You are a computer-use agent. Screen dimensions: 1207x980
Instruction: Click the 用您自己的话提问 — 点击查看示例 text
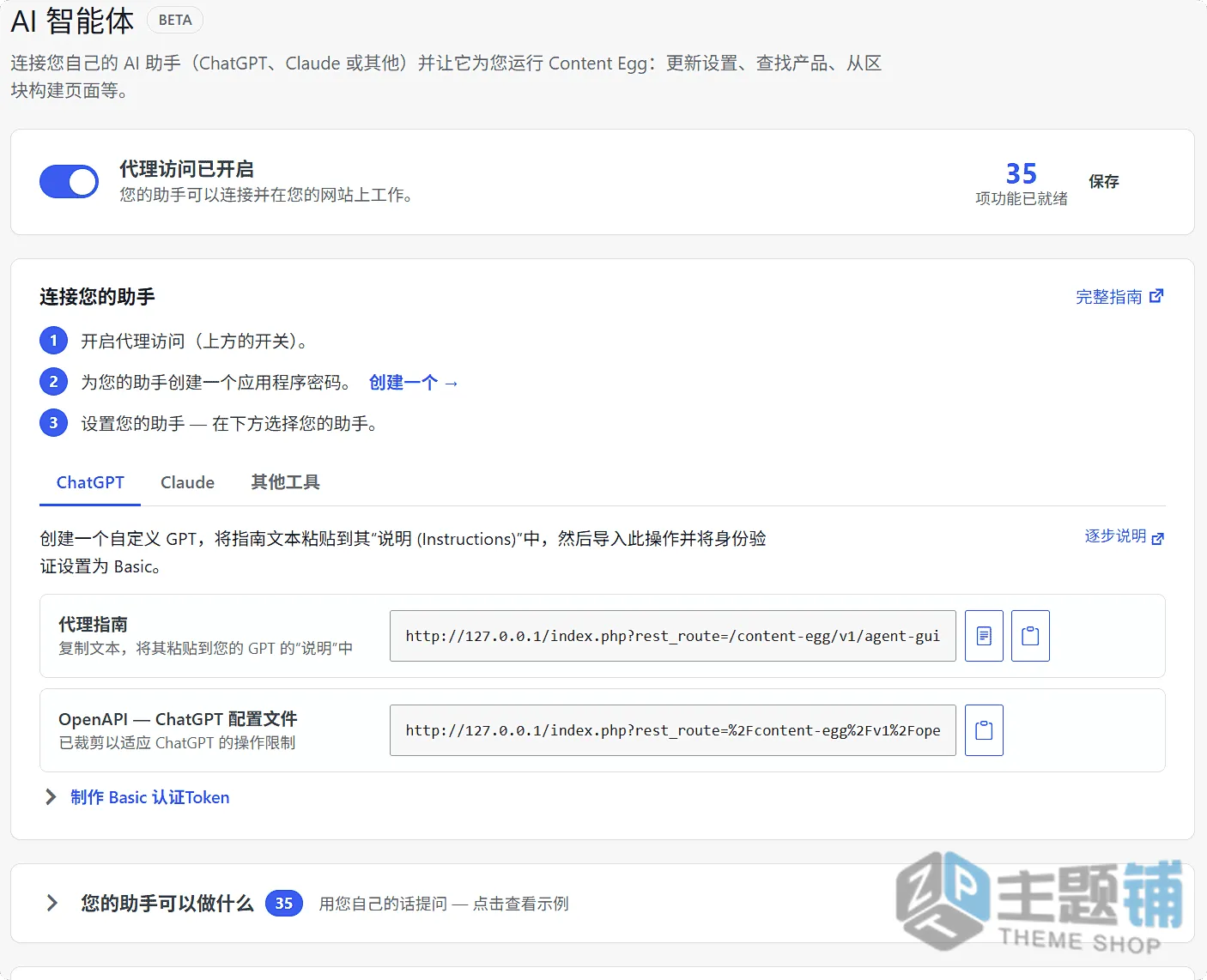[x=444, y=904]
